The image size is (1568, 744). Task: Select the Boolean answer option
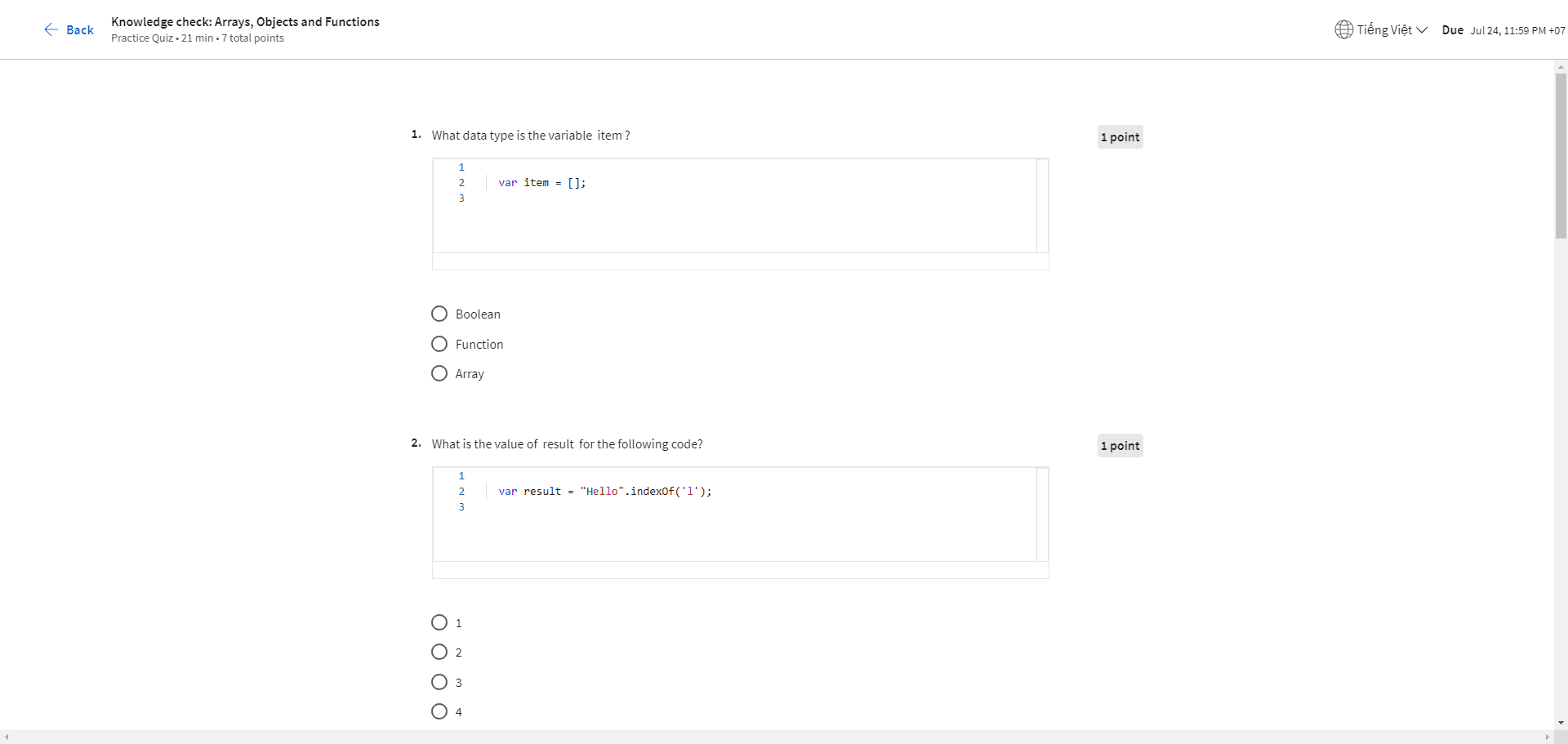pos(439,314)
